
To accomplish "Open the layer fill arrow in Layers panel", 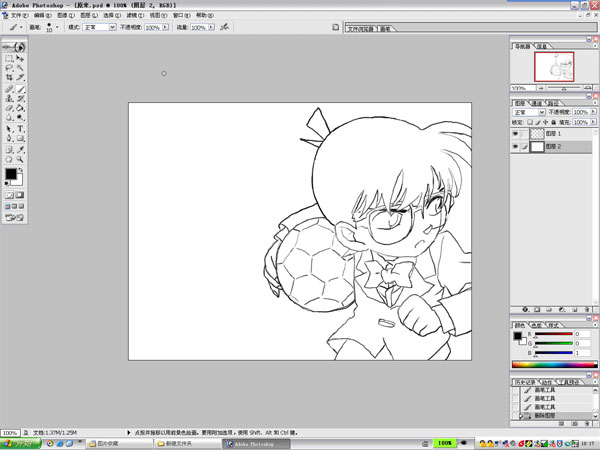I will (x=593, y=122).
